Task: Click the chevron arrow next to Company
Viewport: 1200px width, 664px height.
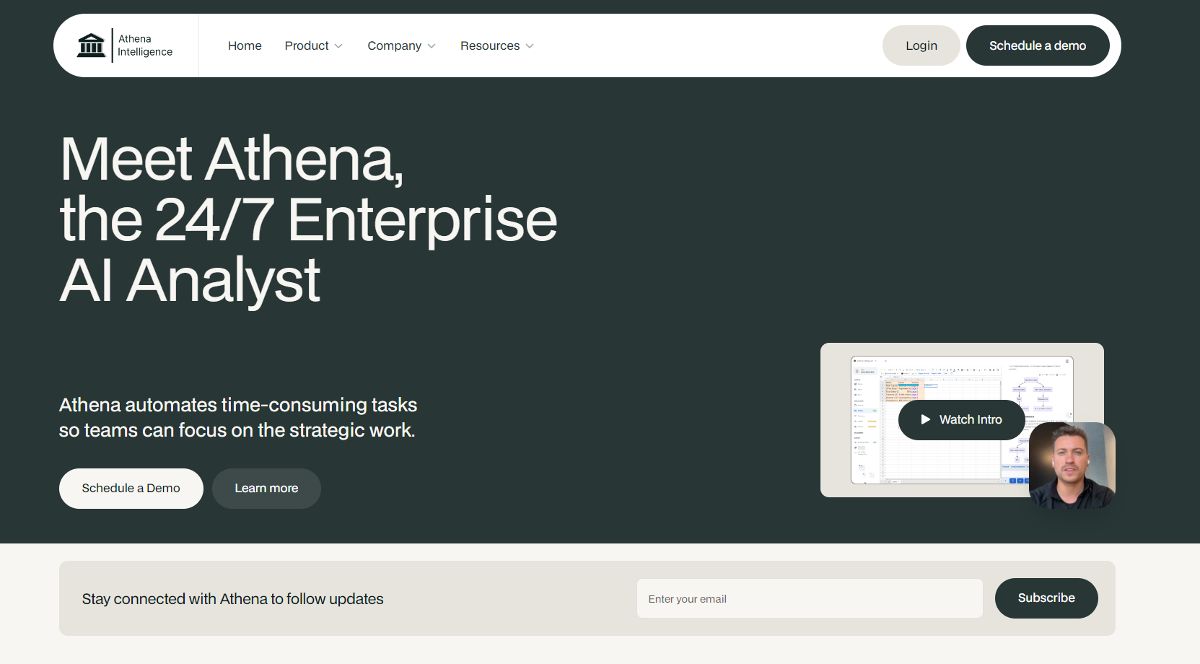Action: point(431,45)
